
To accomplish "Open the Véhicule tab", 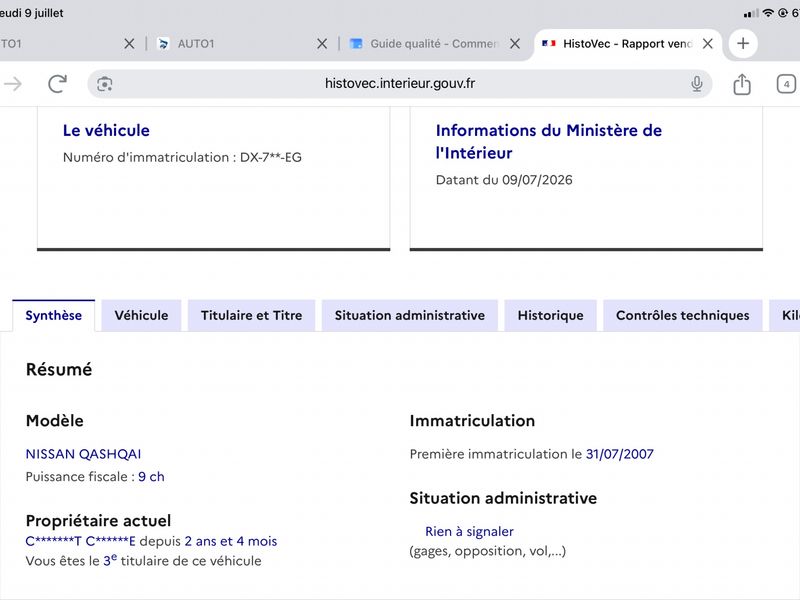I will pyautogui.click(x=141, y=315).
